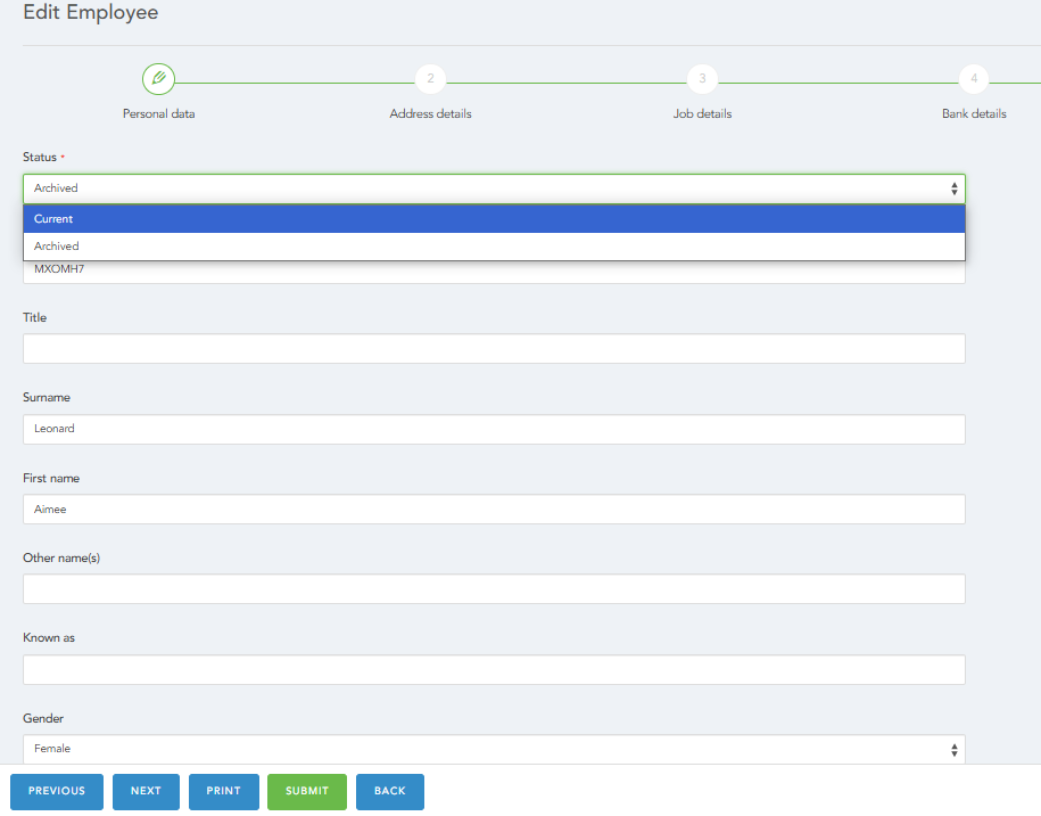
Task: Jump to step 3 circle, Job details
Action: coord(702,78)
